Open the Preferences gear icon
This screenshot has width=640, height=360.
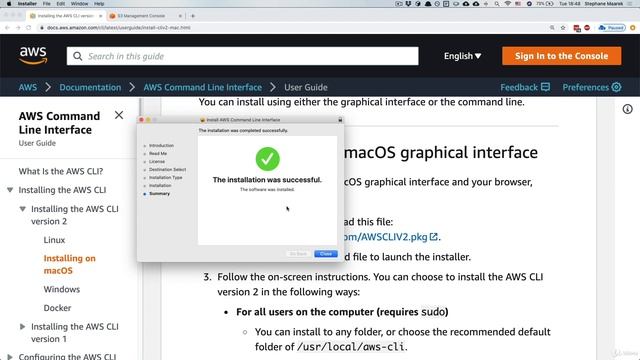pyautogui.click(x=616, y=87)
